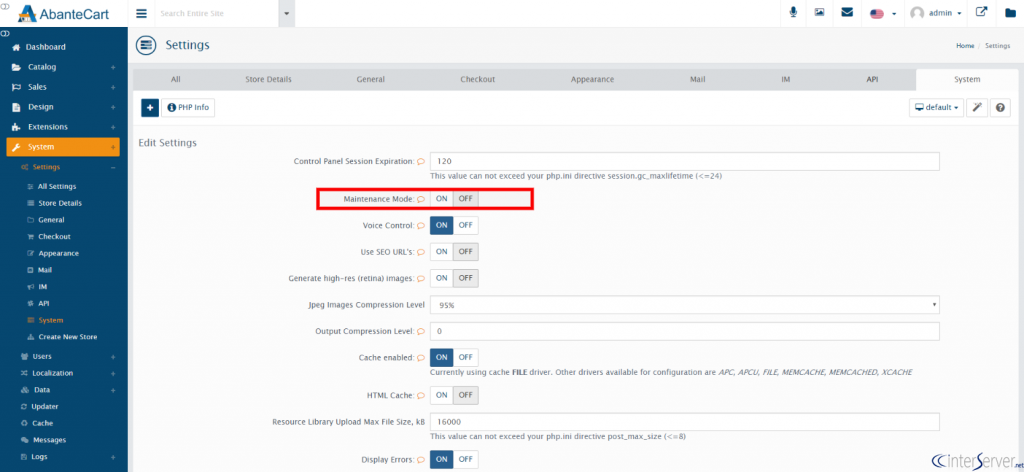Screen dimensions: 1024x472
Task: Expand the Logs sidebar menu
Action: click(x=68, y=457)
